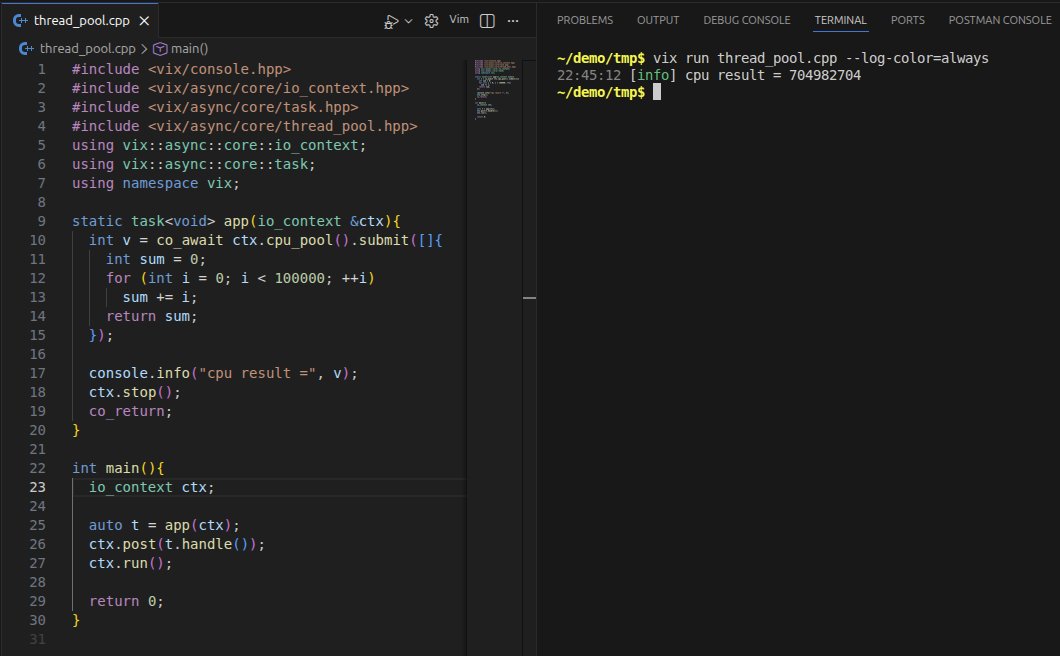Expand the breadcrumb chevron separator

tap(144, 49)
